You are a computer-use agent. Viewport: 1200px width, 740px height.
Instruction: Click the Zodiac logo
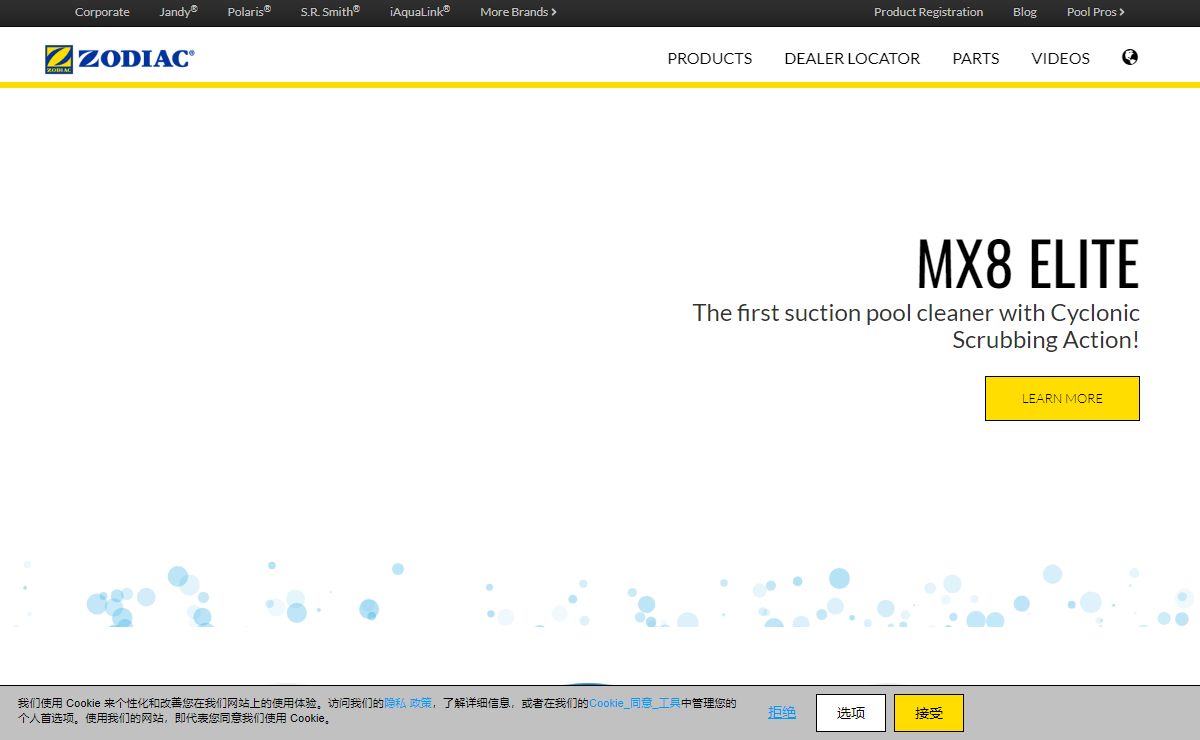coord(119,59)
